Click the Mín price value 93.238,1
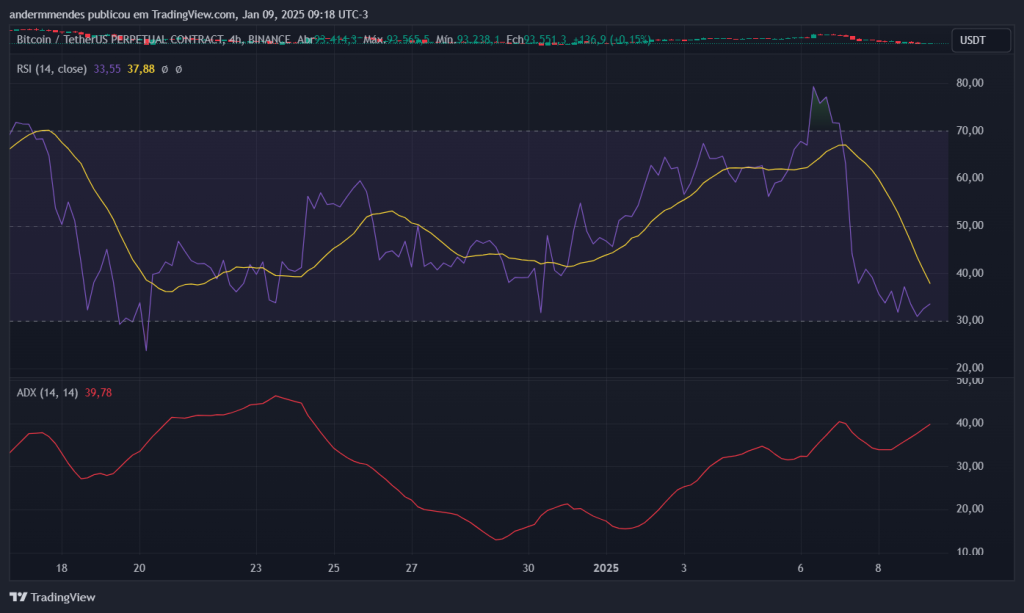The height and width of the screenshot is (613, 1024). [x=479, y=40]
